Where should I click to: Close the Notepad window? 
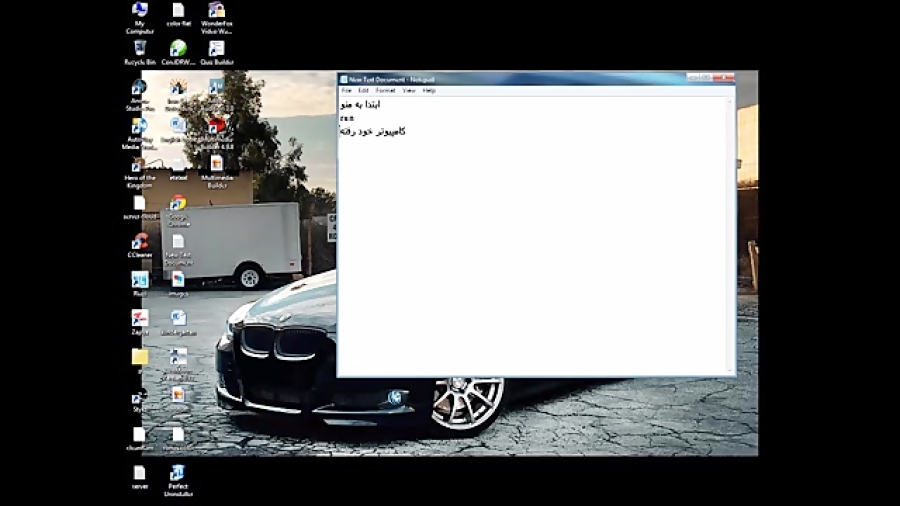click(x=724, y=77)
